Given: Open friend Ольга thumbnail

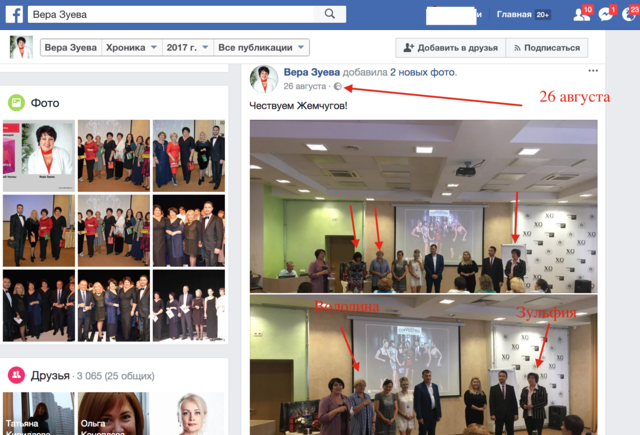Looking at the screenshot, I should click(114, 413).
